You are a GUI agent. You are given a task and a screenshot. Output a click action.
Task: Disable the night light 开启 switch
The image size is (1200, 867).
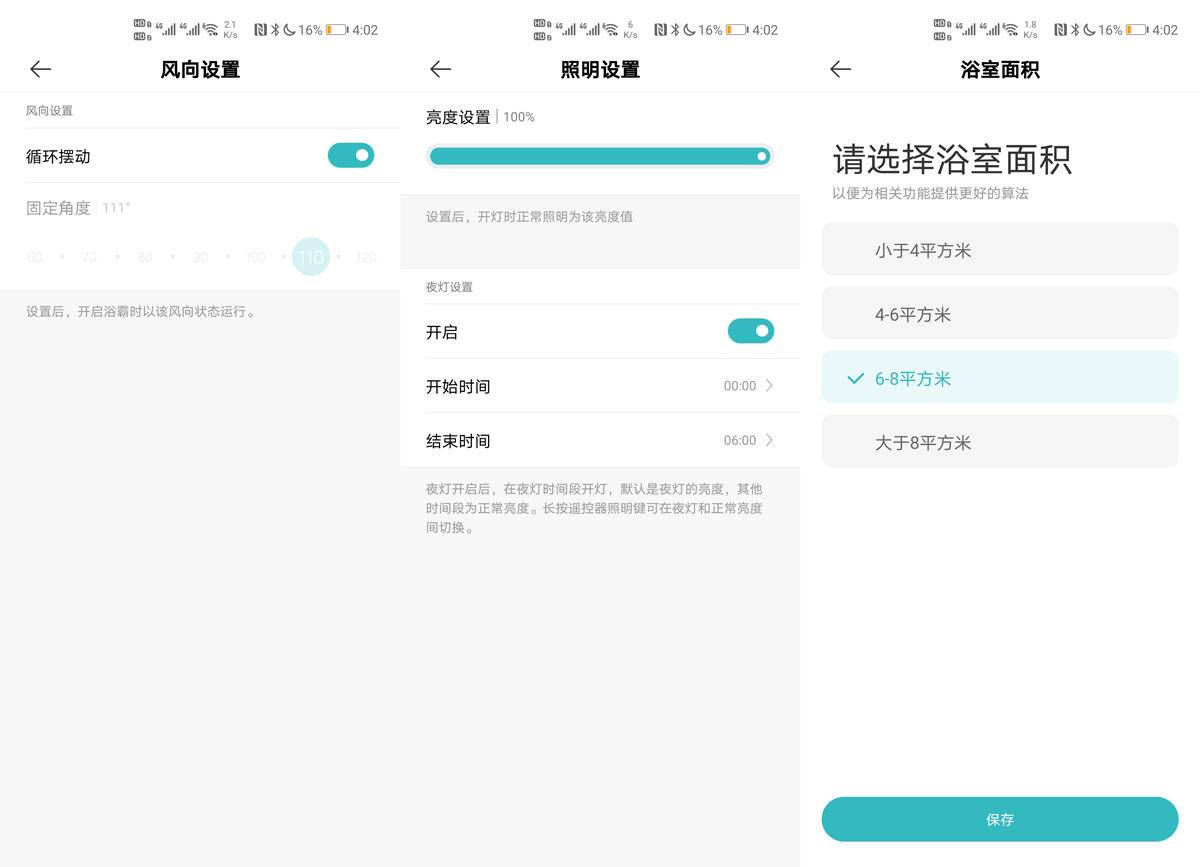point(751,331)
